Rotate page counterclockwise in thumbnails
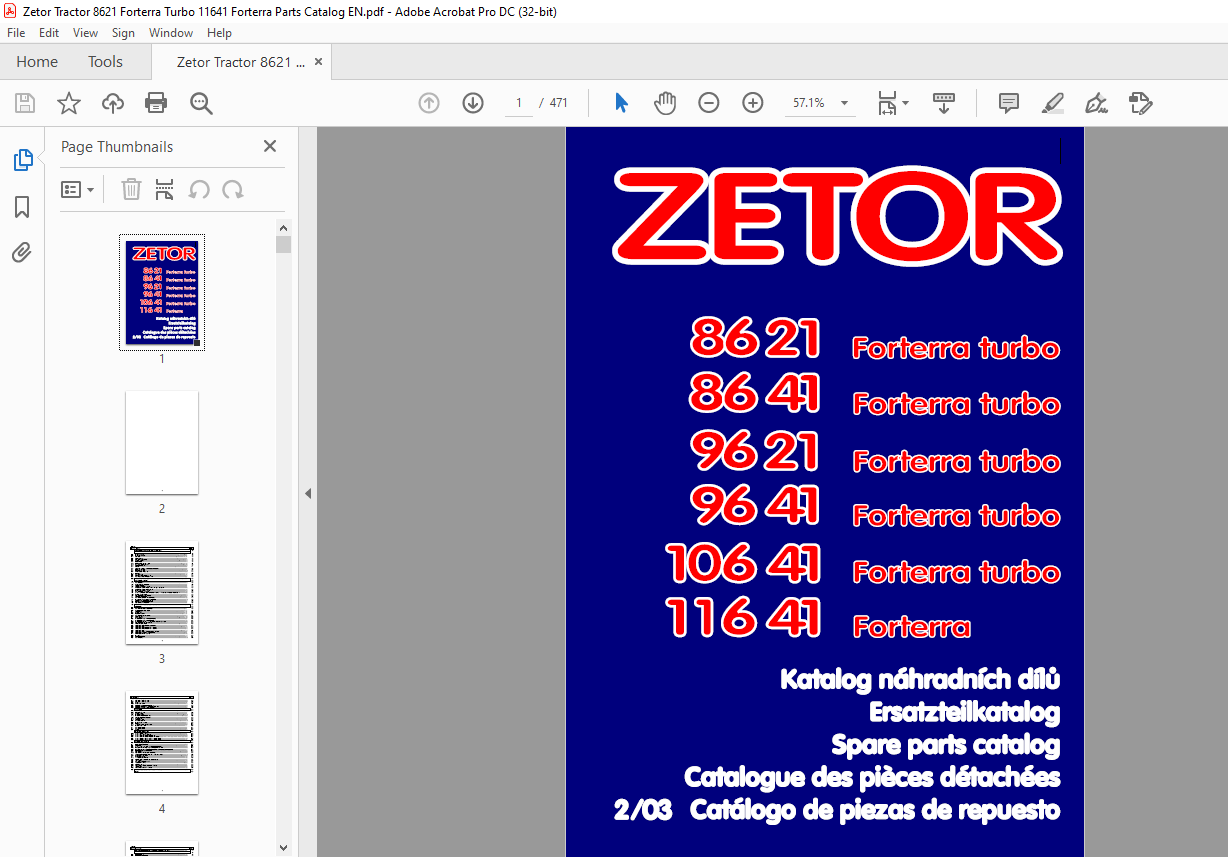Screen dimensions: 1228x857 click(x=199, y=189)
